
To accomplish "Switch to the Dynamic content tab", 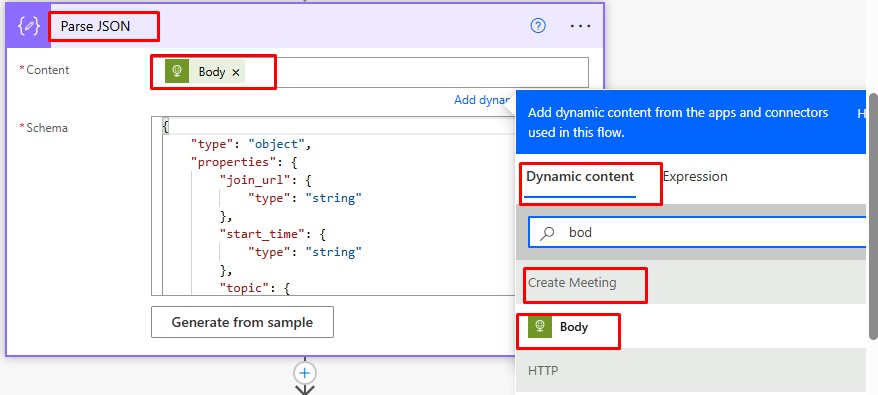I will pos(580,177).
